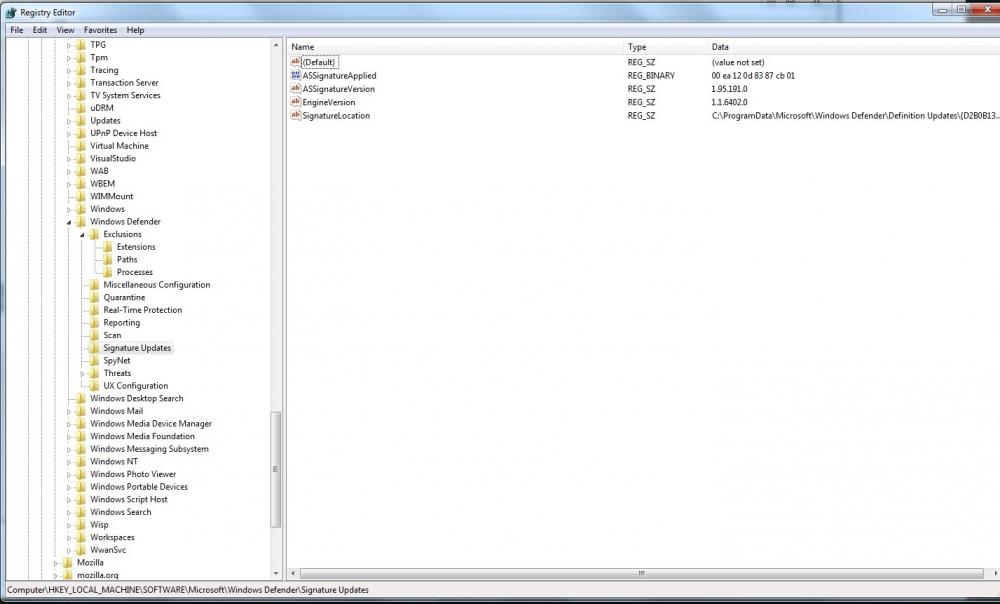Click the Processes folder icon

pyautogui.click(x=107, y=272)
